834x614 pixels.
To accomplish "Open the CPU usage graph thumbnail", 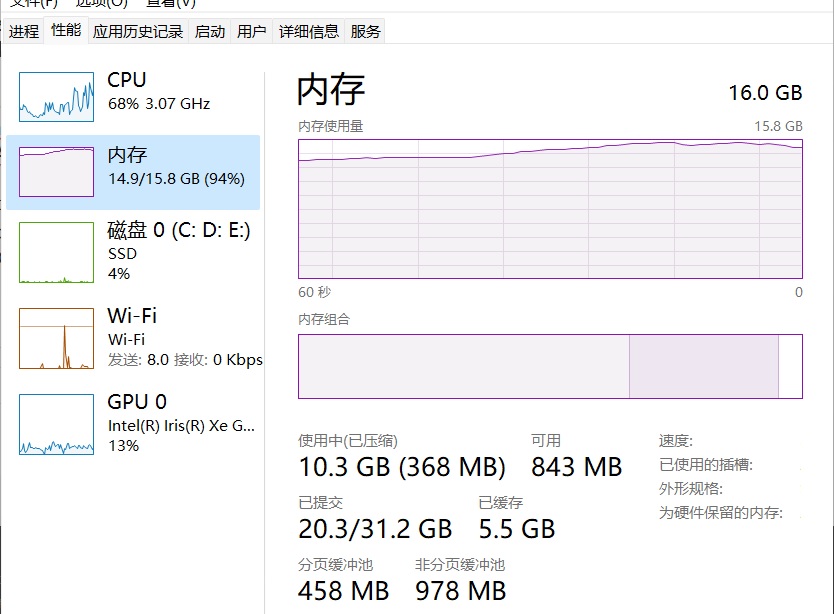I will pyautogui.click(x=57, y=96).
